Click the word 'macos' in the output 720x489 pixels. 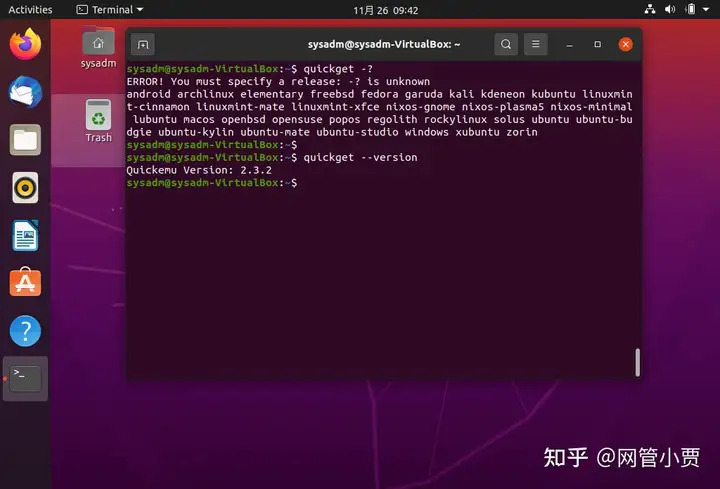tap(199, 119)
